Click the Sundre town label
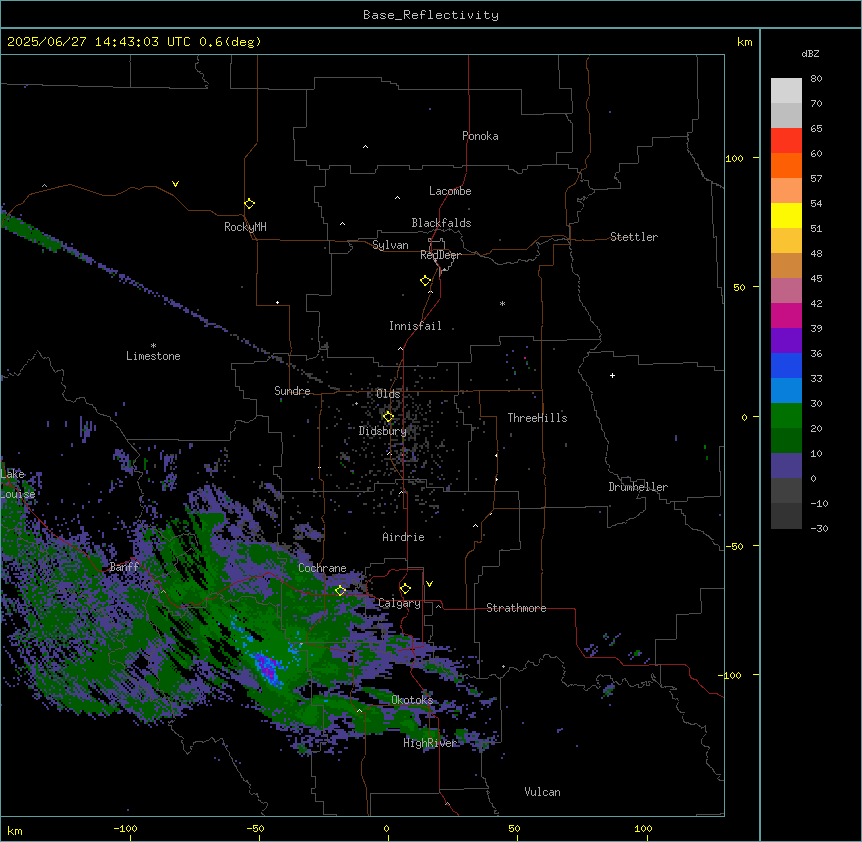The height and width of the screenshot is (842, 862). pos(292,391)
